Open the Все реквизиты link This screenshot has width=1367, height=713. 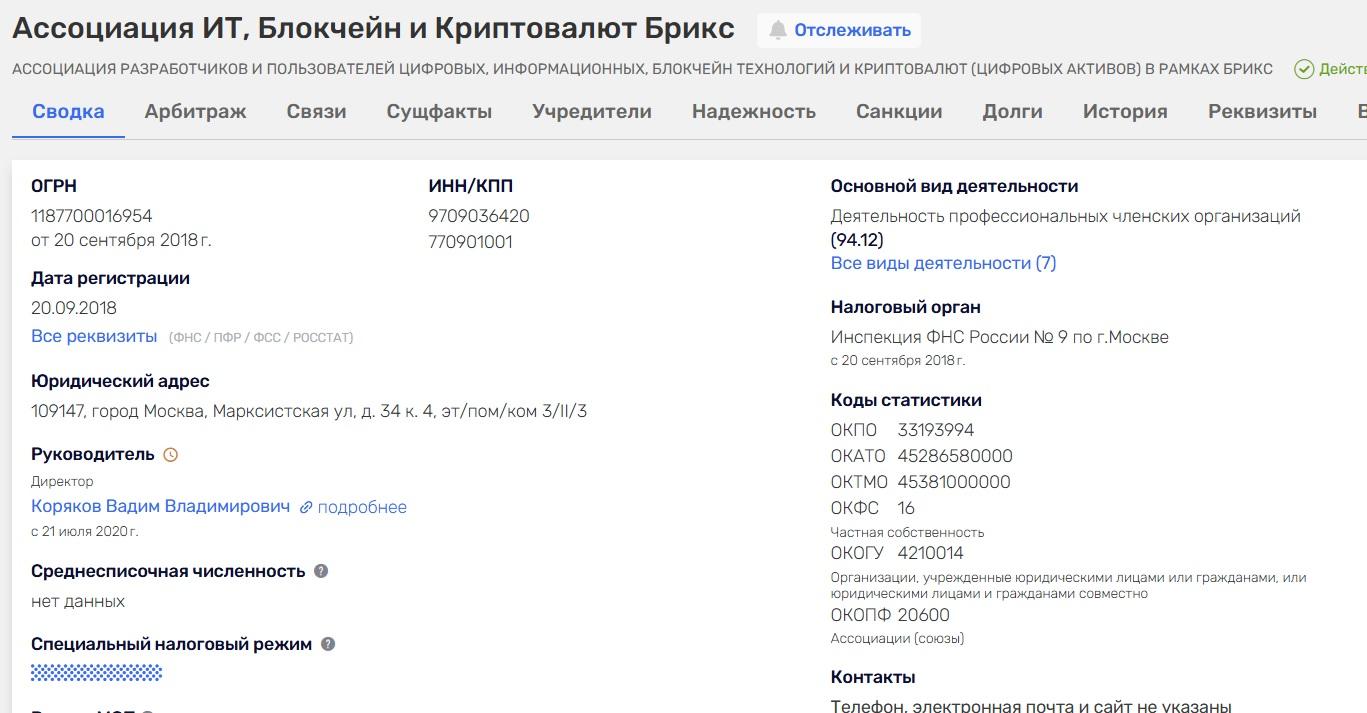pos(94,336)
